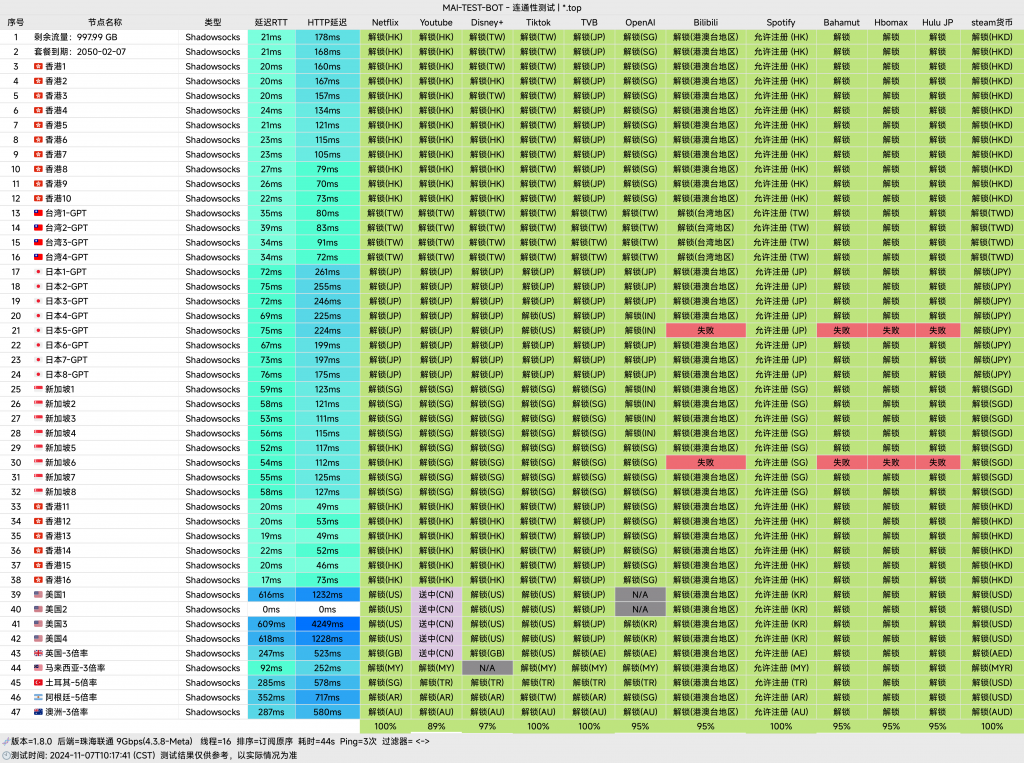Click 线程=16 in the status bar
The width and height of the screenshot is (1024, 763).
coord(216,741)
